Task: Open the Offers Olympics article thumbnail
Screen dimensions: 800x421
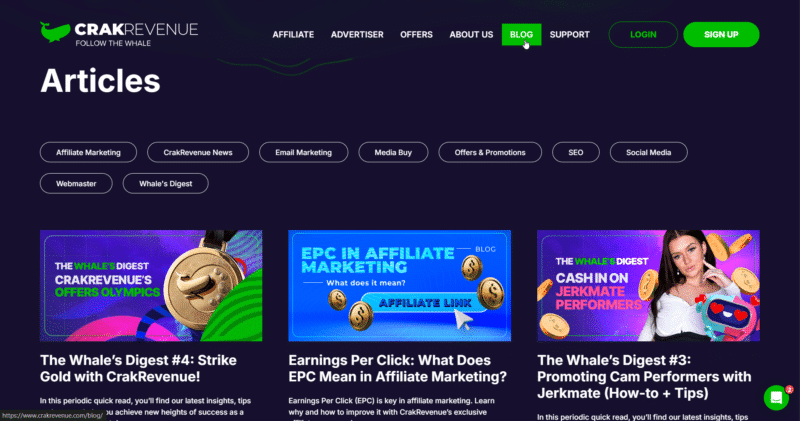Action: pyautogui.click(x=151, y=285)
